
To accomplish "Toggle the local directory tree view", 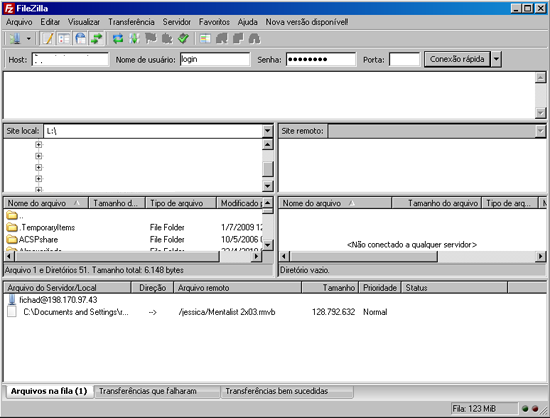I will (x=64, y=39).
